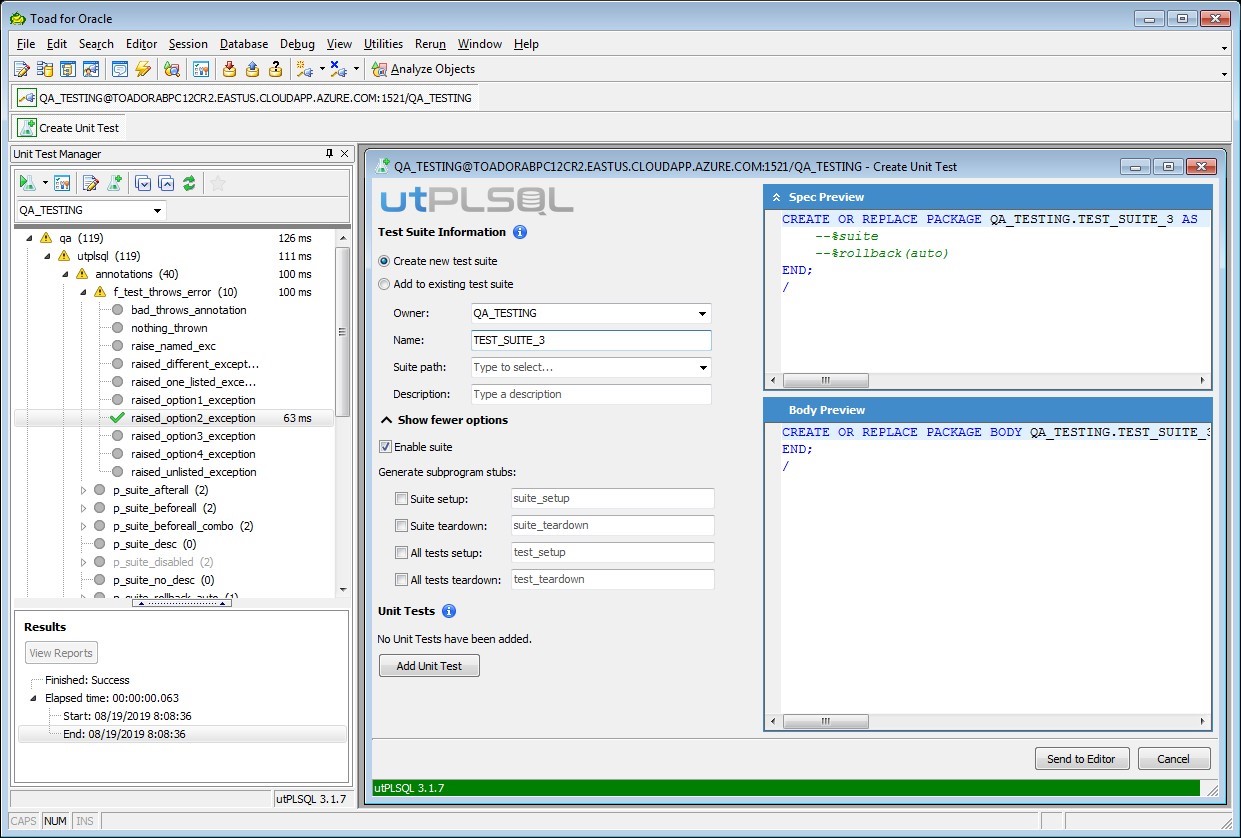Click the Analyze Objects toolbar button
Viewport: 1241px width, 838px height.
pos(423,69)
